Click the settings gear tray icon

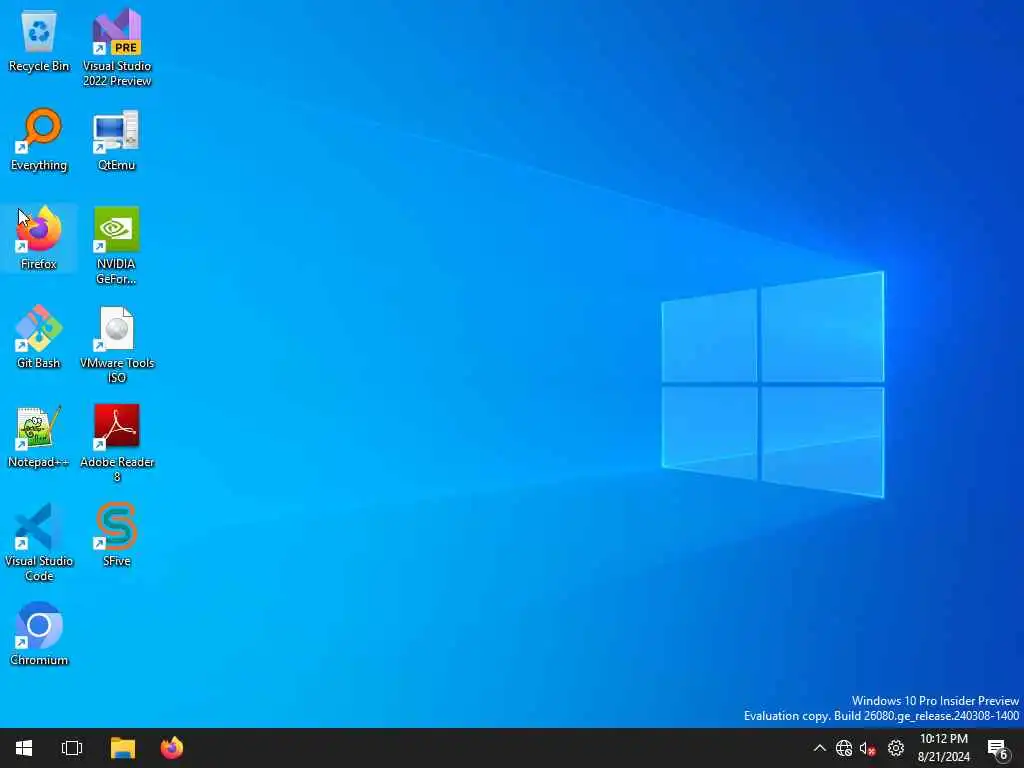pyautogui.click(x=895, y=748)
